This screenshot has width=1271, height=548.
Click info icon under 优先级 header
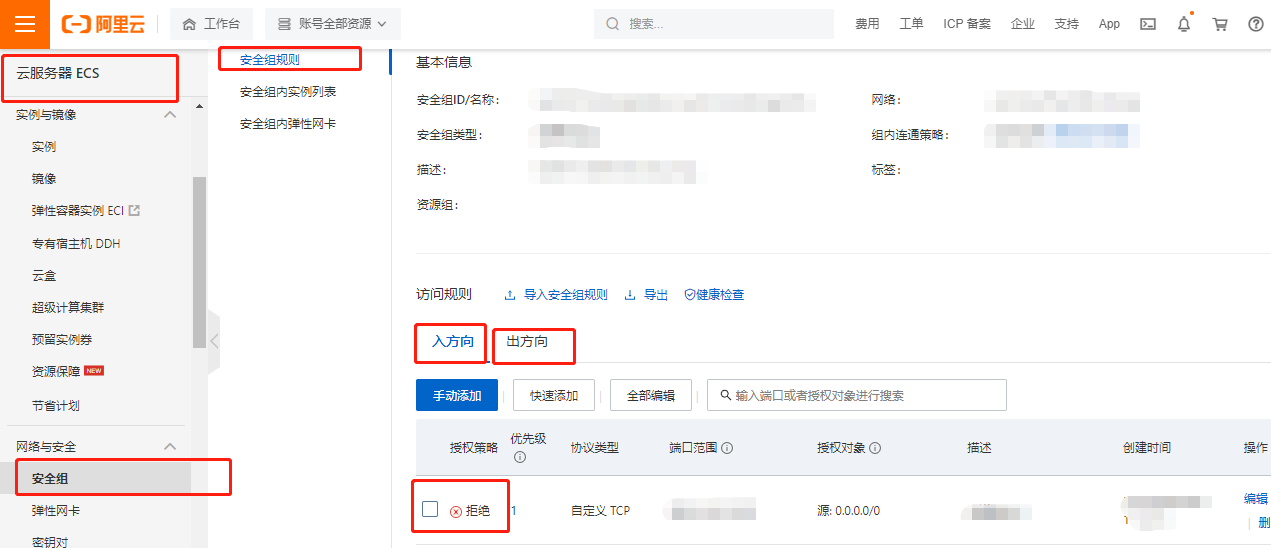[520, 457]
